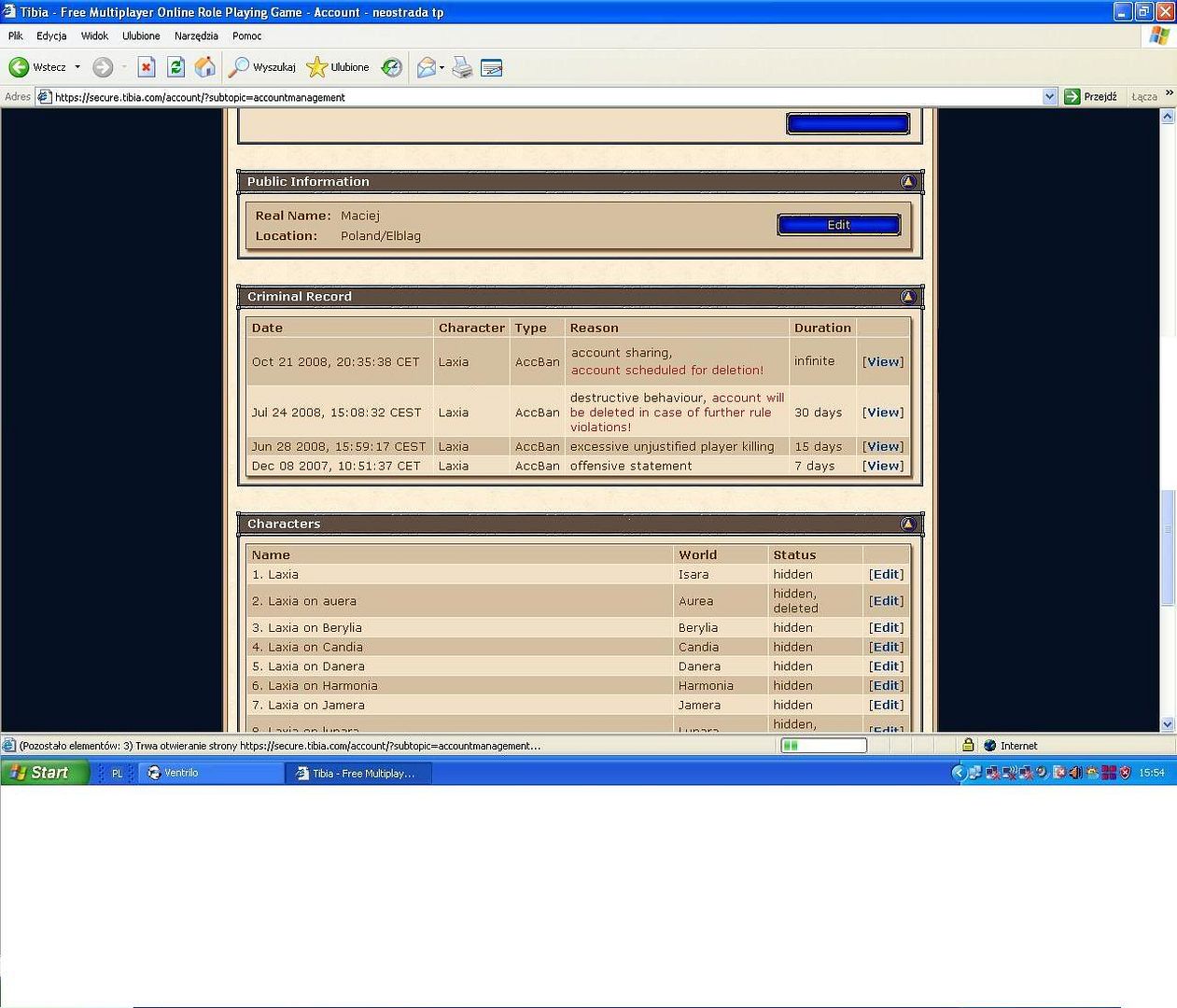Open the Plik menu
This screenshot has height=1008, width=1177.
(16, 36)
